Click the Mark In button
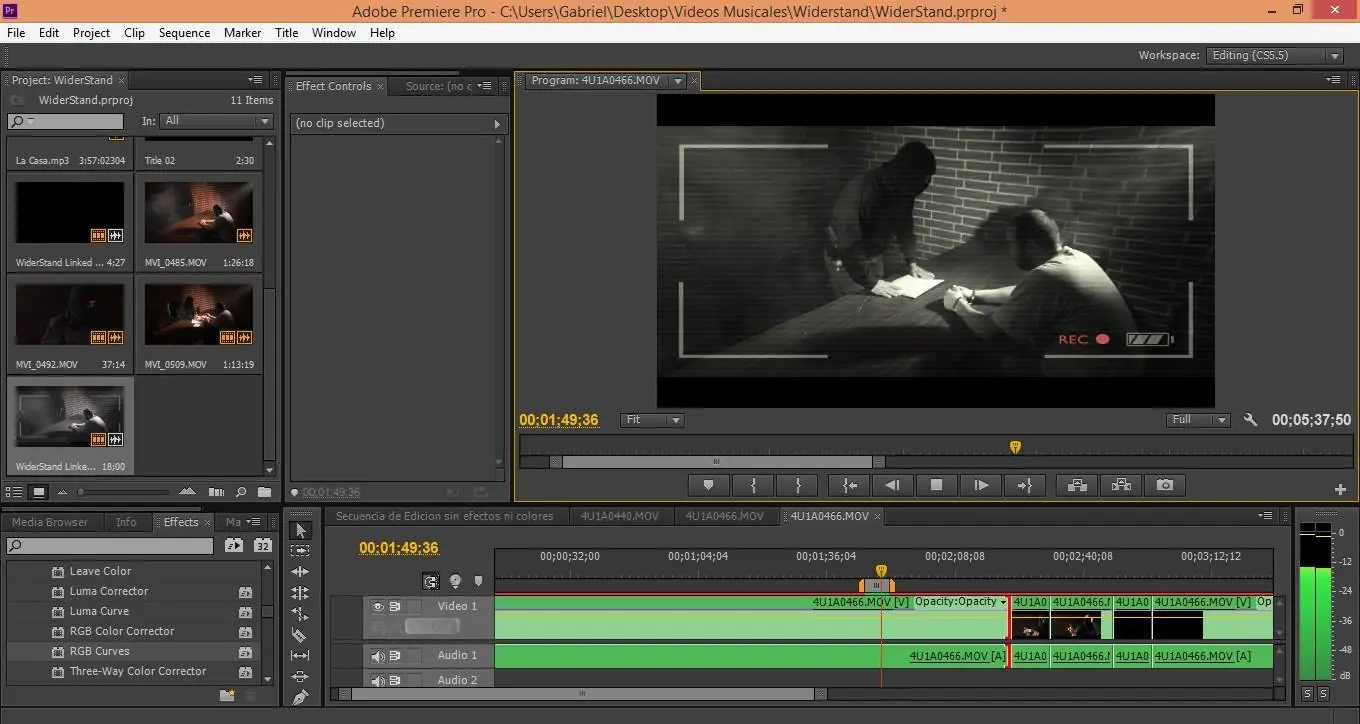 pos(753,485)
